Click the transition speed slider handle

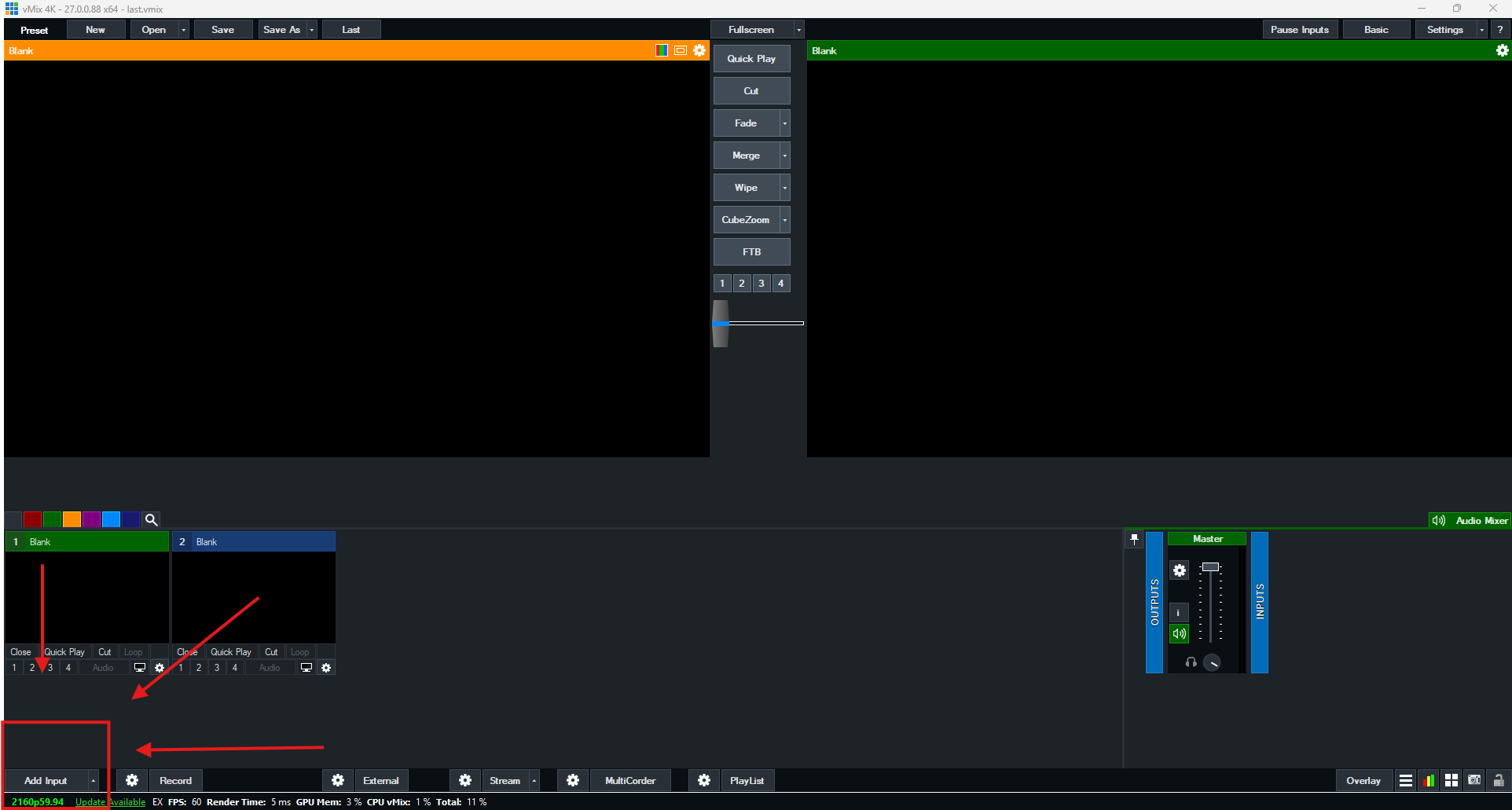720,323
